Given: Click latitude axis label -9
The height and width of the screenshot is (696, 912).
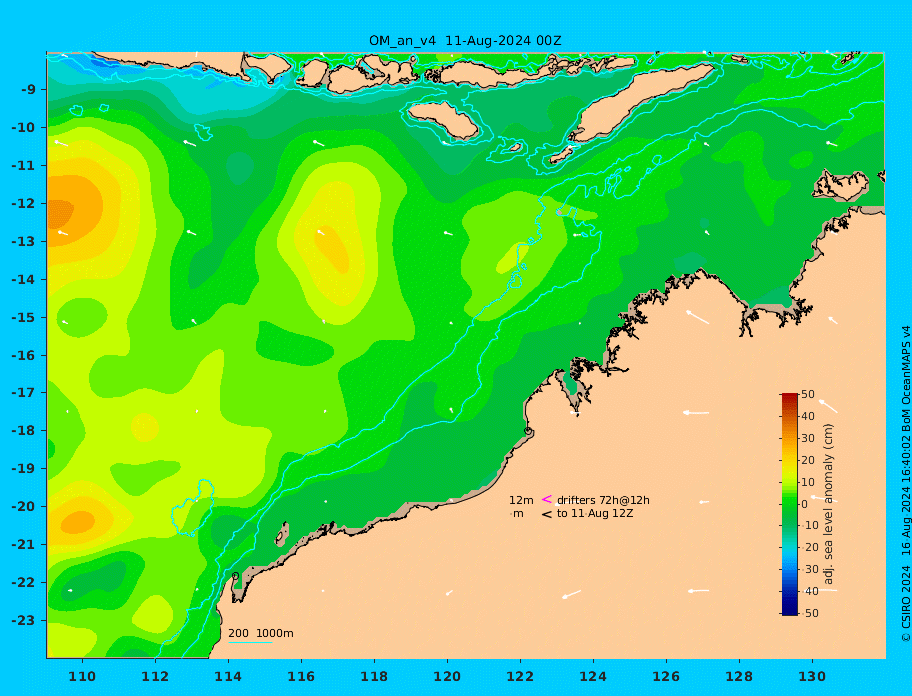Looking at the screenshot, I should pyautogui.click(x=28, y=90).
